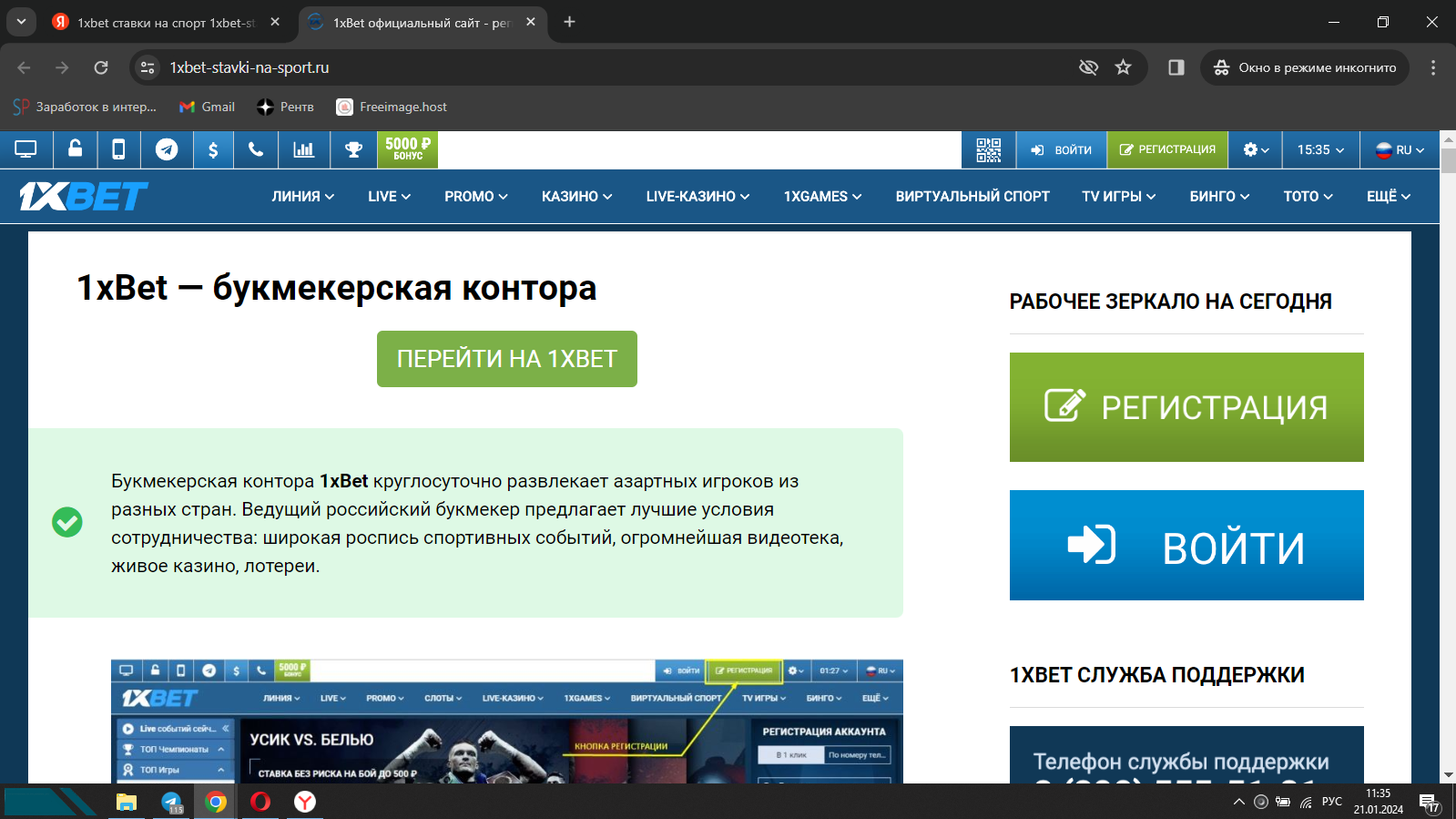Open a new browser tab

(569, 22)
